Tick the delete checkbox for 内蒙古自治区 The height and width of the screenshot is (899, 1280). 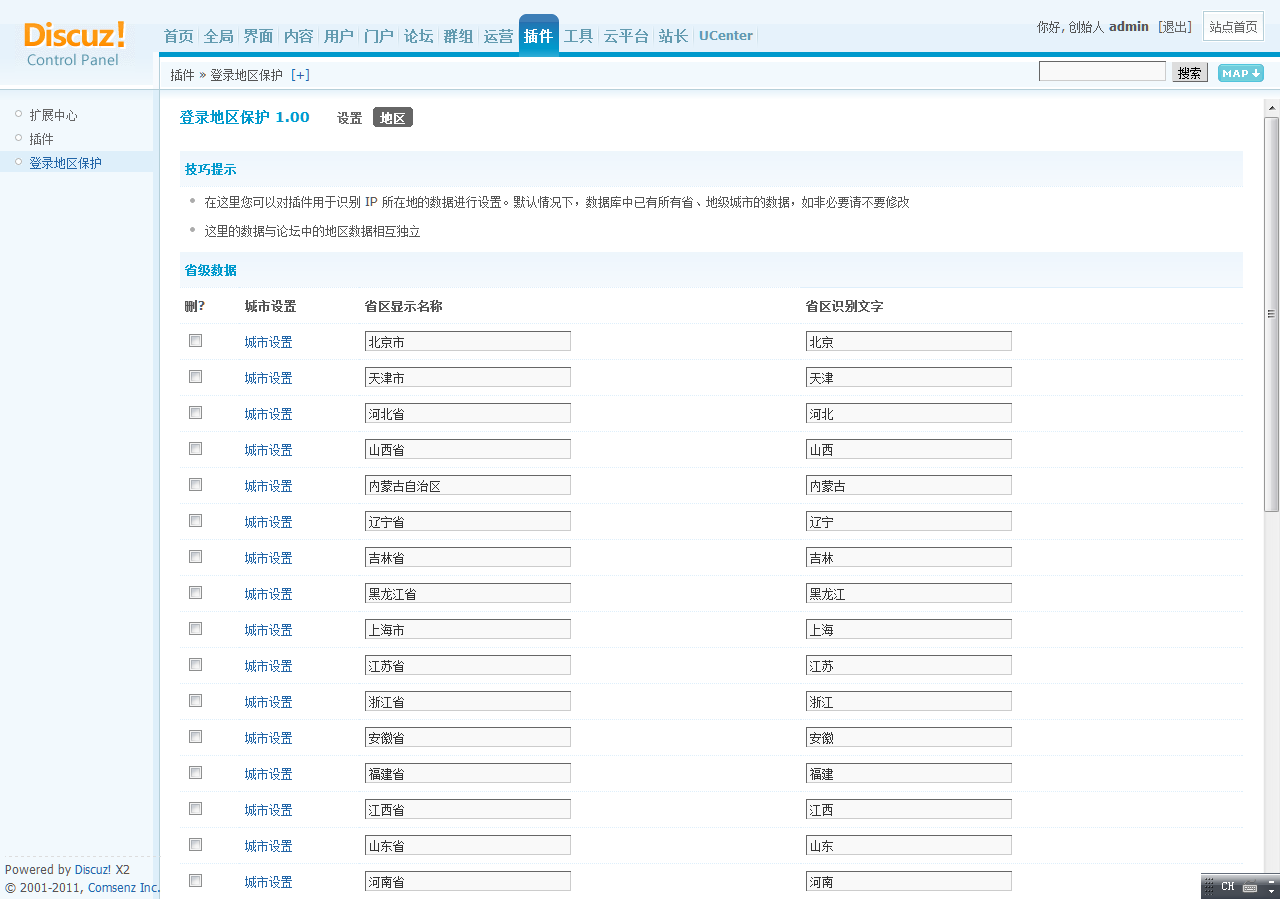click(x=196, y=485)
